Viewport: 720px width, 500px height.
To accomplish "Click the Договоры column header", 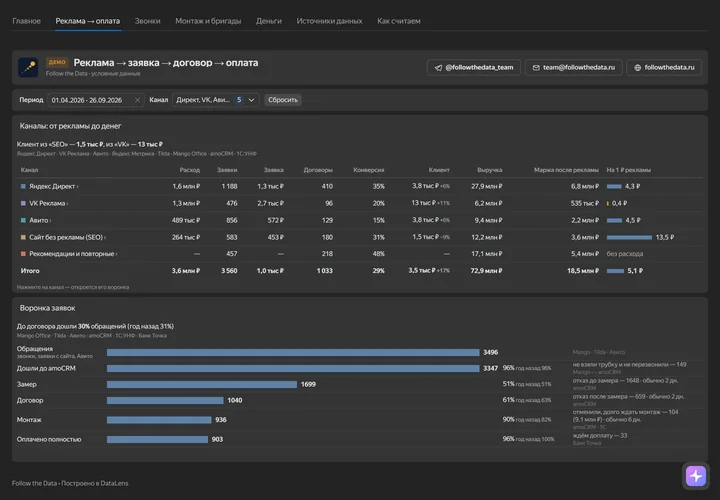I will tap(318, 170).
